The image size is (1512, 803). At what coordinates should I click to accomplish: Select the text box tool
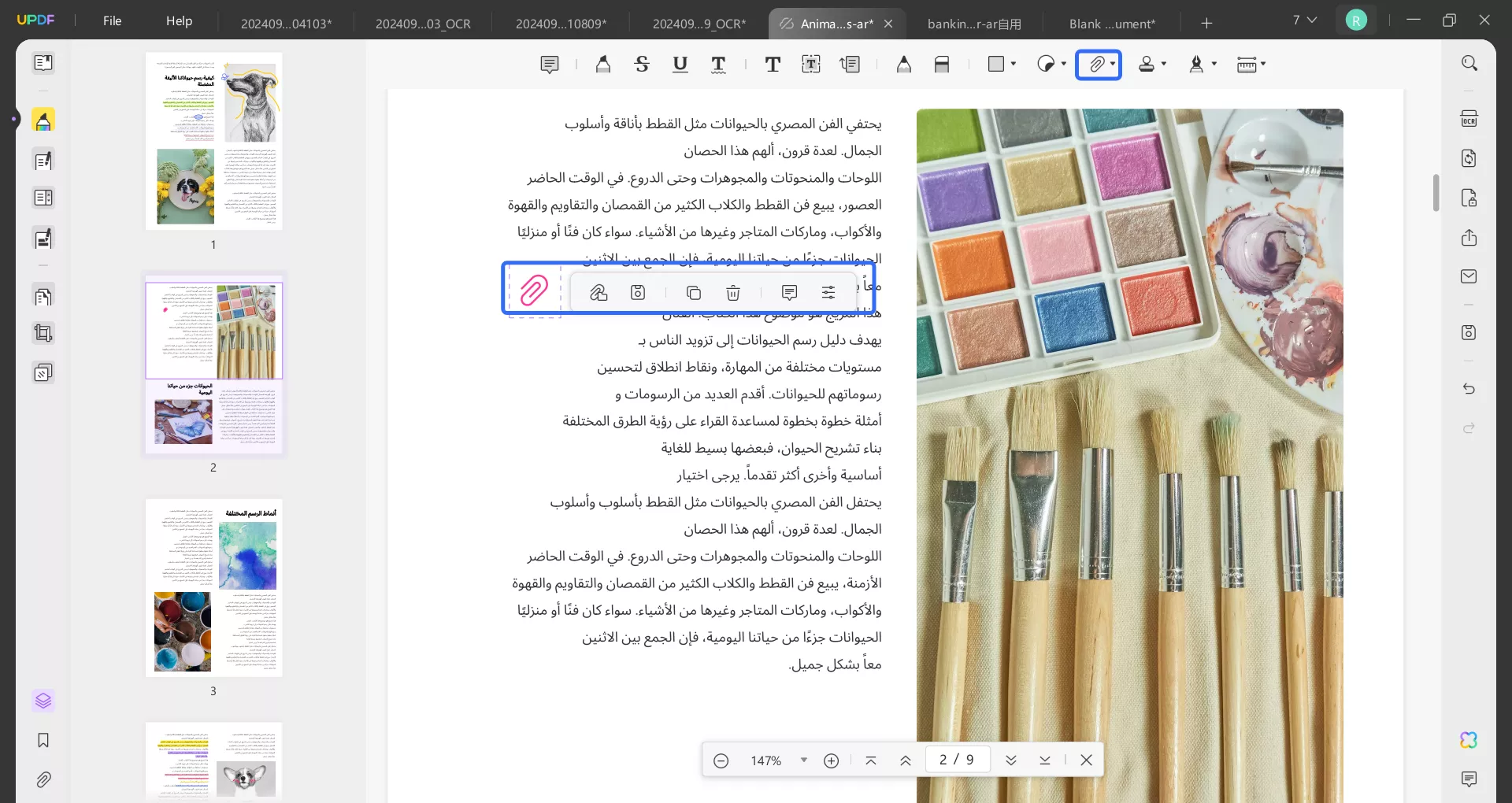(811, 65)
